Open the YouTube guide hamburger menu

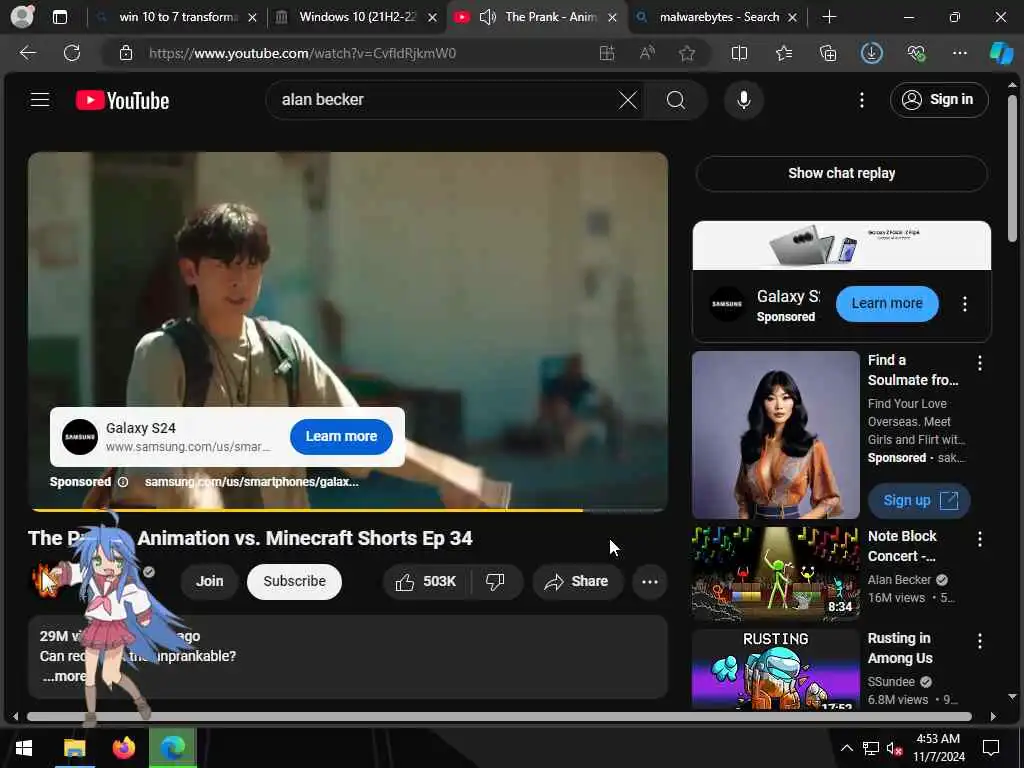click(40, 100)
